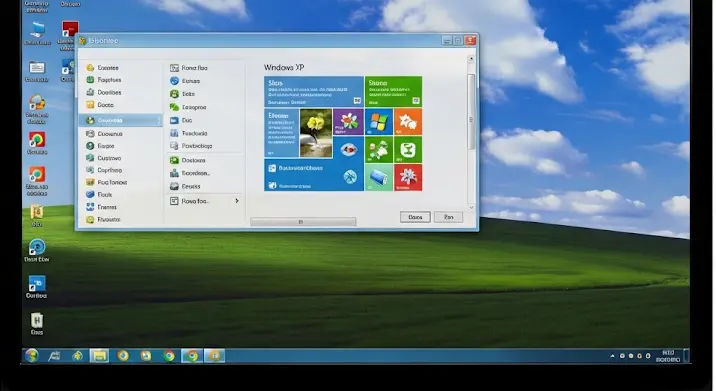Open the teal tile with blue roll

click(379, 177)
